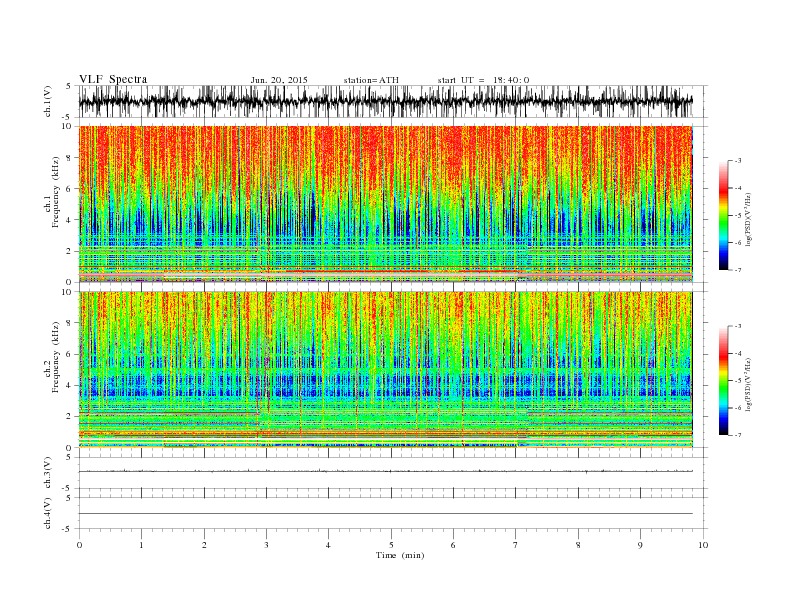
Task: Click the ch.1 voltage waveform trace
Action: point(385,101)
